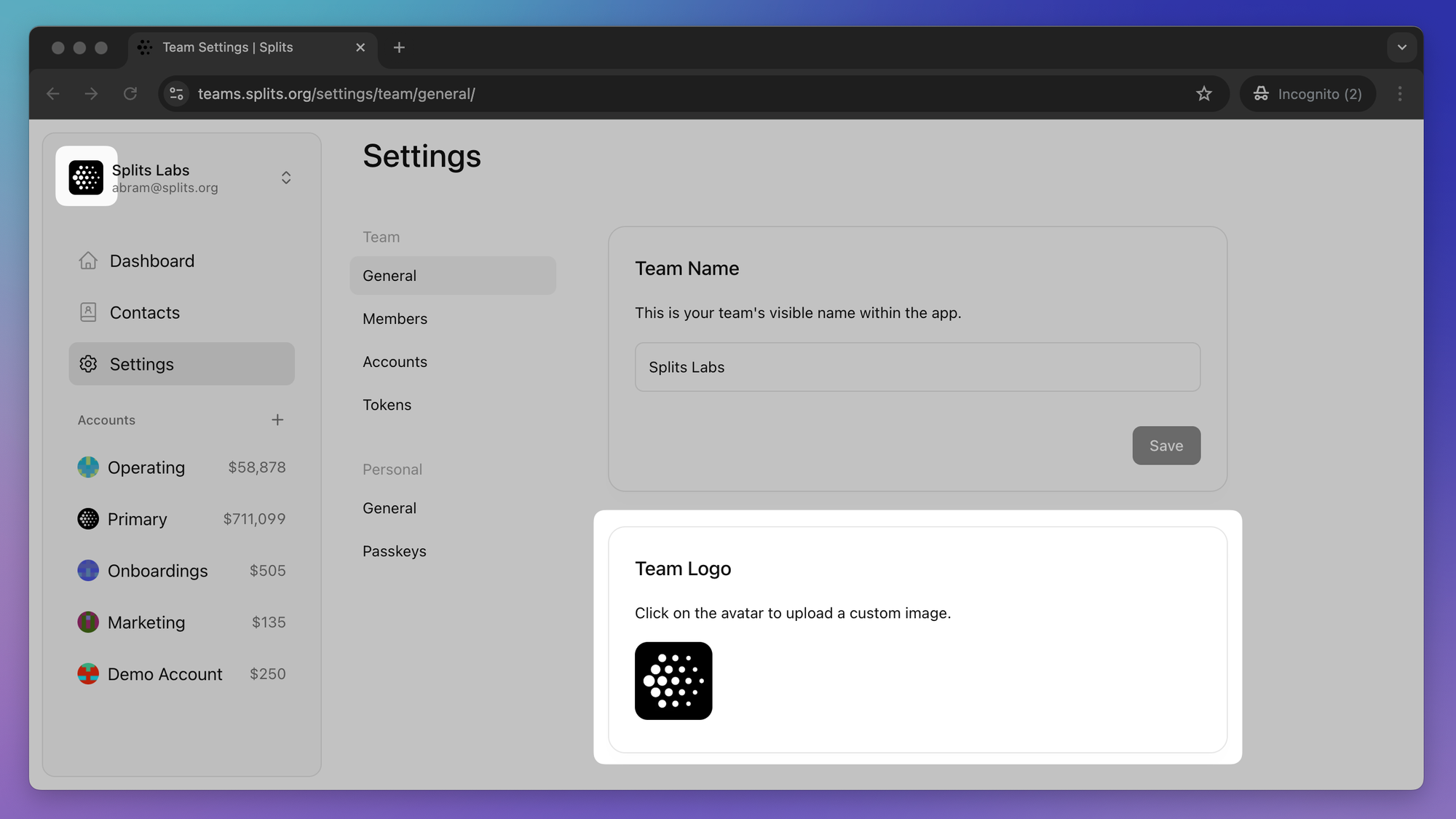The image size is (1456, 819).
Task: Click the Marketing account avatar
Action: click(88, 622)
